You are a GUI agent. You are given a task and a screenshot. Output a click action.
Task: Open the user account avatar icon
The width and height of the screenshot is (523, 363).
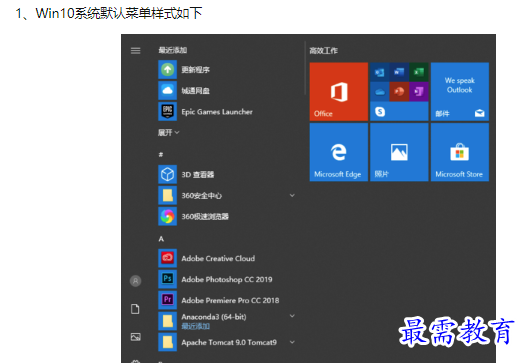(x=135, y=281)
